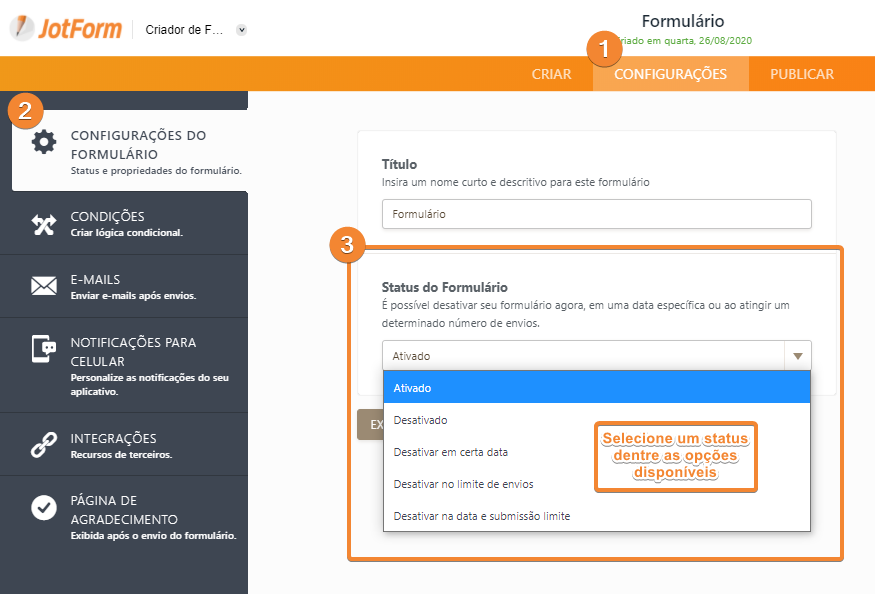Click the gear icon for form settings
Viewport: 875px width, 594px height.
44,142
